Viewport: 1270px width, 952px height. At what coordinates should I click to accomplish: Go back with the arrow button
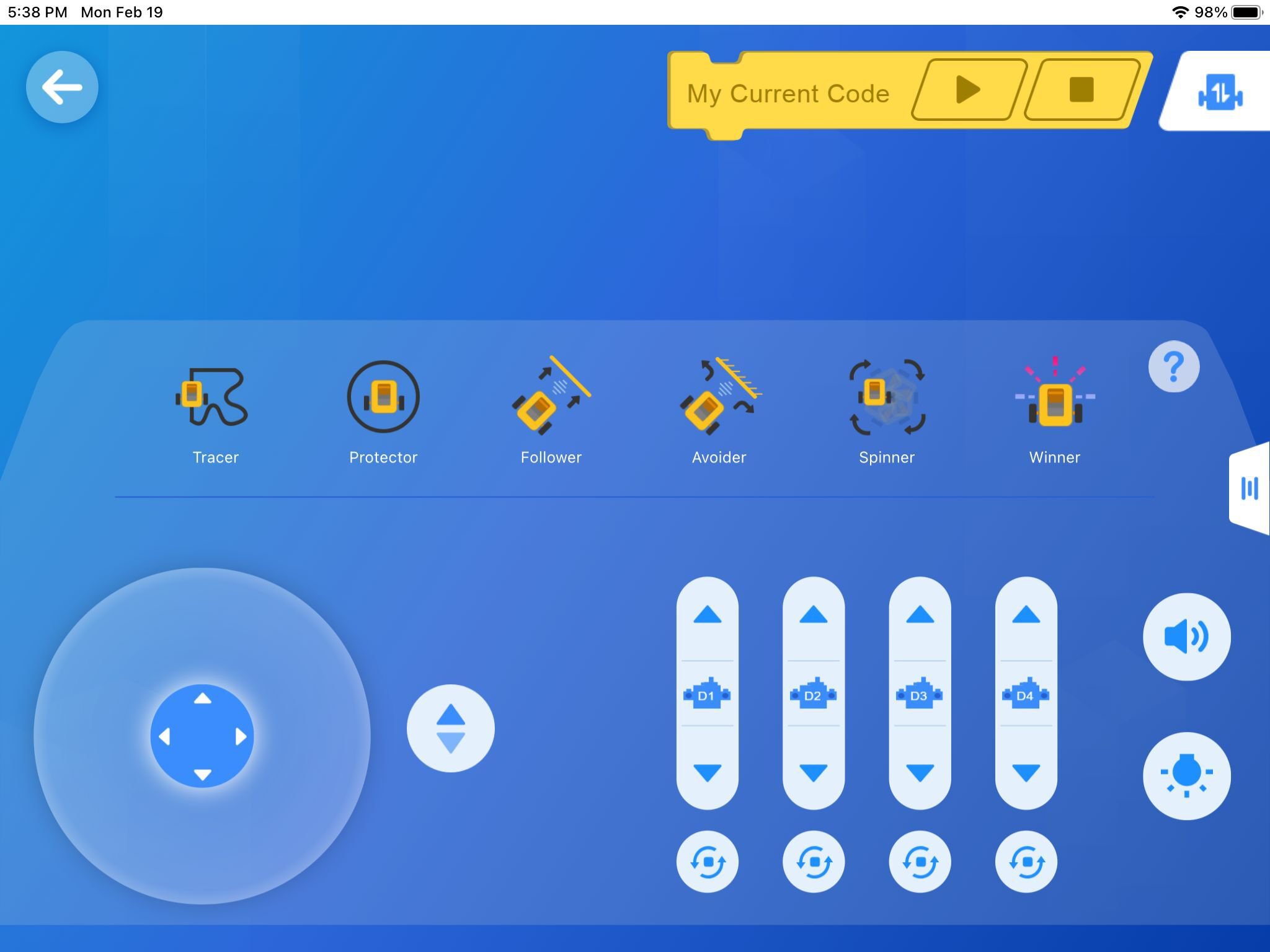[62, 87]
